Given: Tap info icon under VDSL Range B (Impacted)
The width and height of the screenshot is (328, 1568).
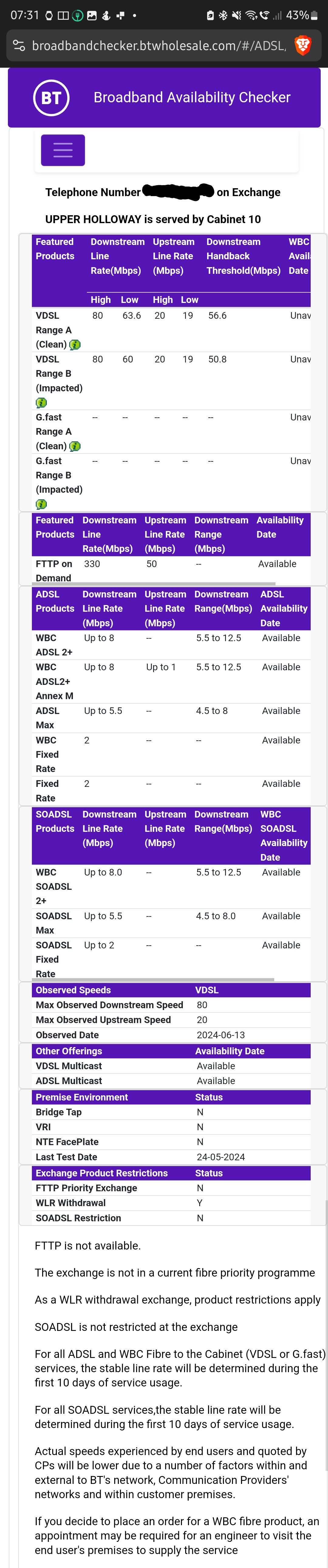Looking at the screenshot, I should [41, 402].
